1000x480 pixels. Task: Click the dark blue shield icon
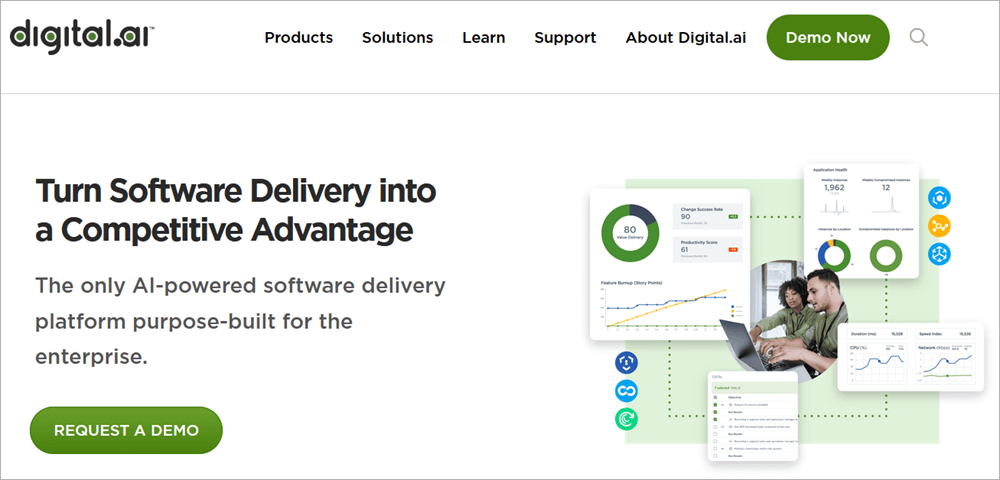pyautogui.click(x=627, y=363)
